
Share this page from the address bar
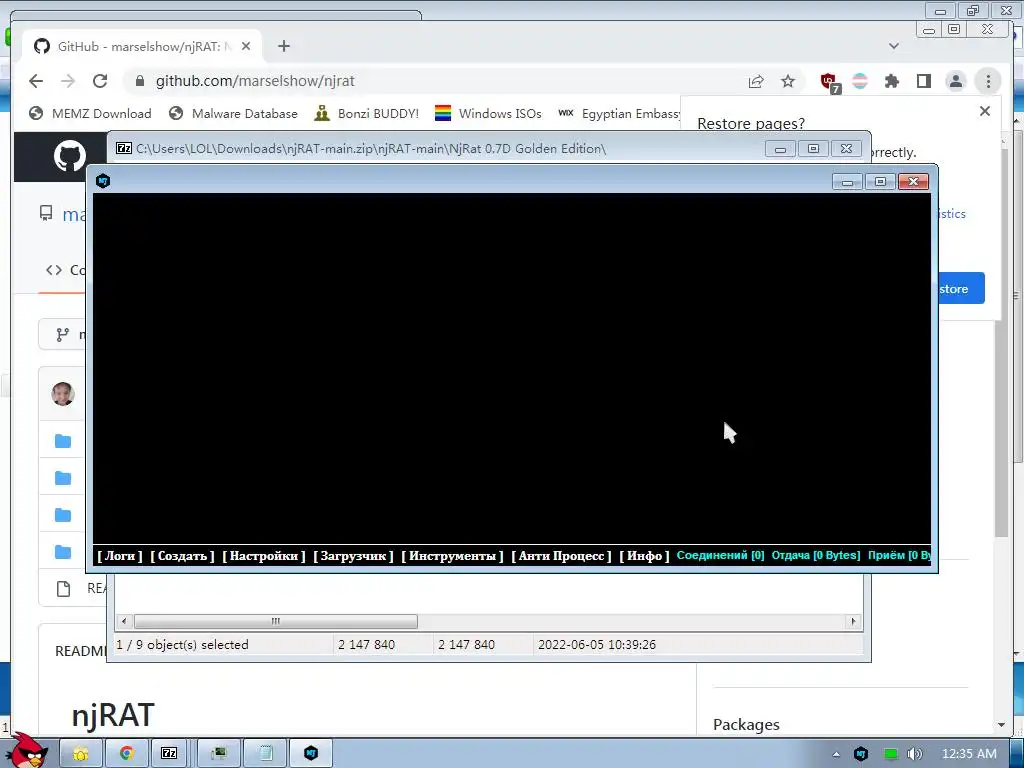pyautogui.click(x=756, y=81)
